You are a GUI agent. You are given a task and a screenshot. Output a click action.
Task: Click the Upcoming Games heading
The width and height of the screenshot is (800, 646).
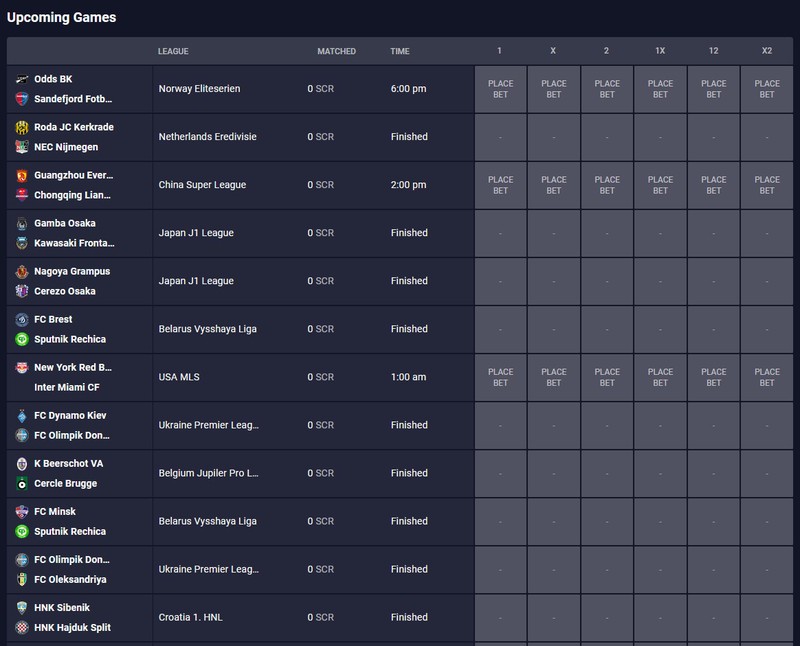pos(61,17)
